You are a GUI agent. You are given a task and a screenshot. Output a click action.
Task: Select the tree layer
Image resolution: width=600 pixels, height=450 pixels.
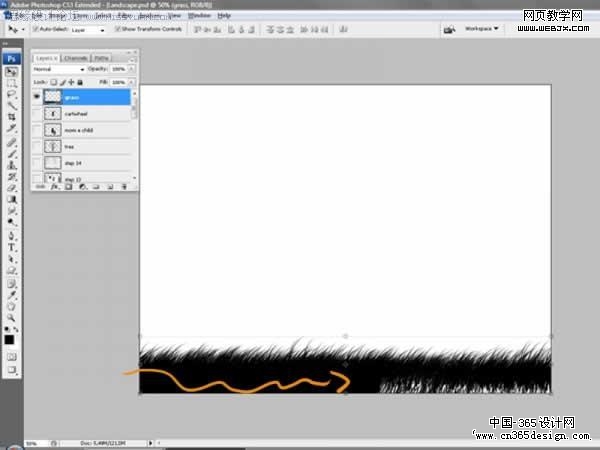click(86, 147)
